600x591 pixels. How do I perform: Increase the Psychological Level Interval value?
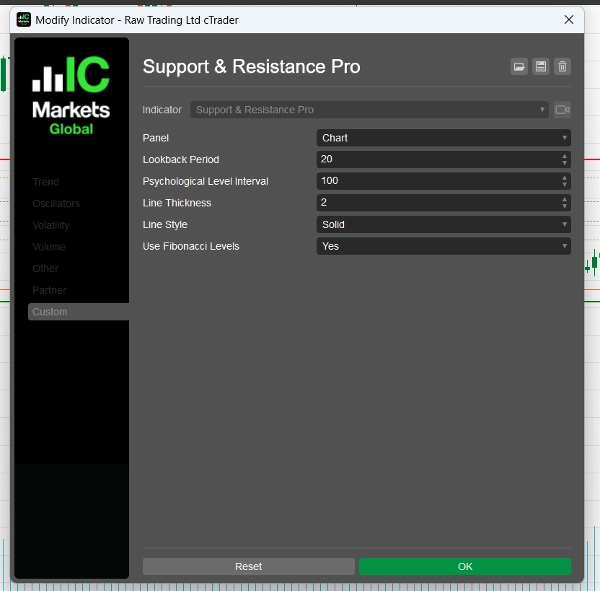click(564, 178)
